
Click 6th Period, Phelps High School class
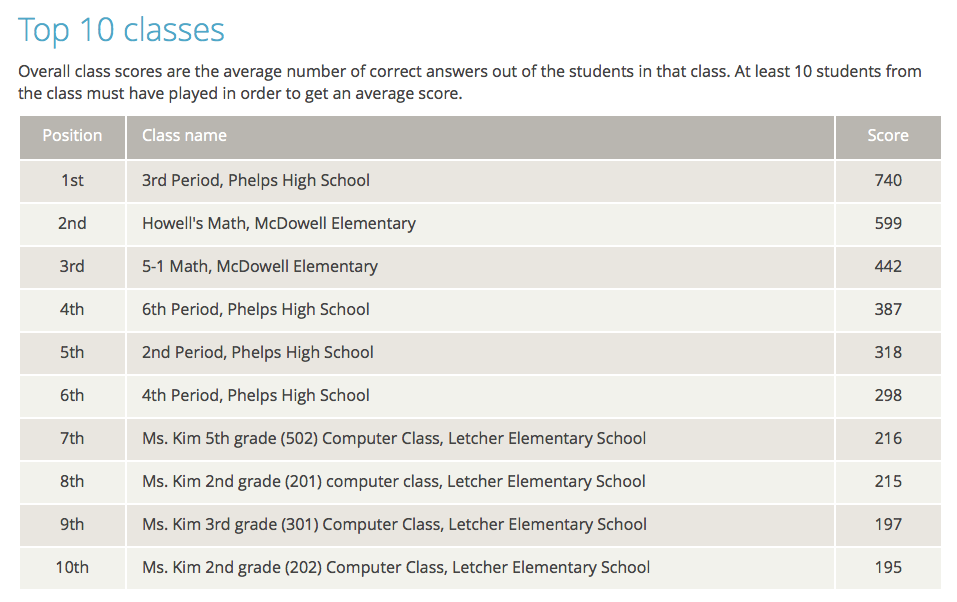click(256, 310)
